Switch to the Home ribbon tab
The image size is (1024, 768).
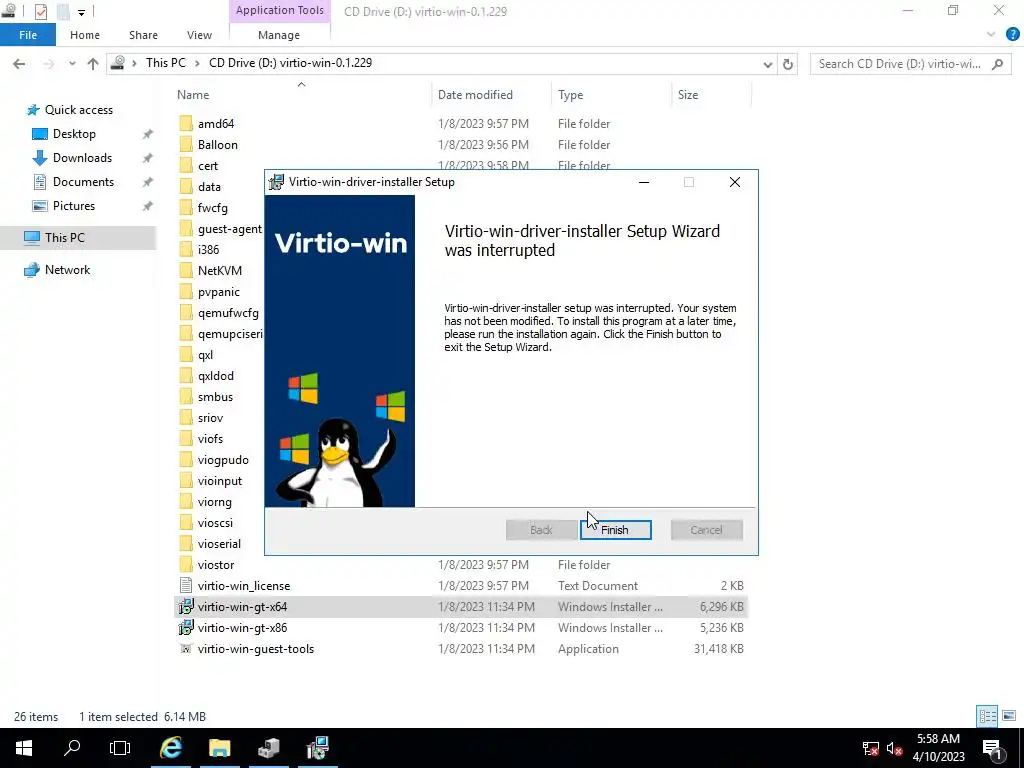click(85, 35)
